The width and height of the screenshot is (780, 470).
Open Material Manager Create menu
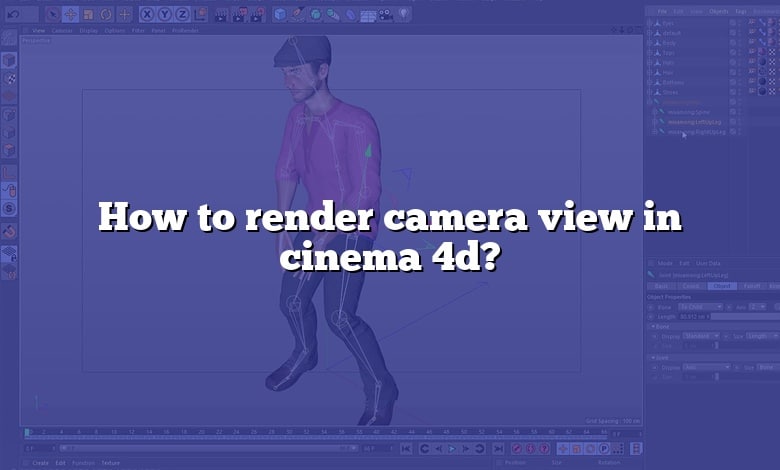pyautogui.click(x=40, y=463)
